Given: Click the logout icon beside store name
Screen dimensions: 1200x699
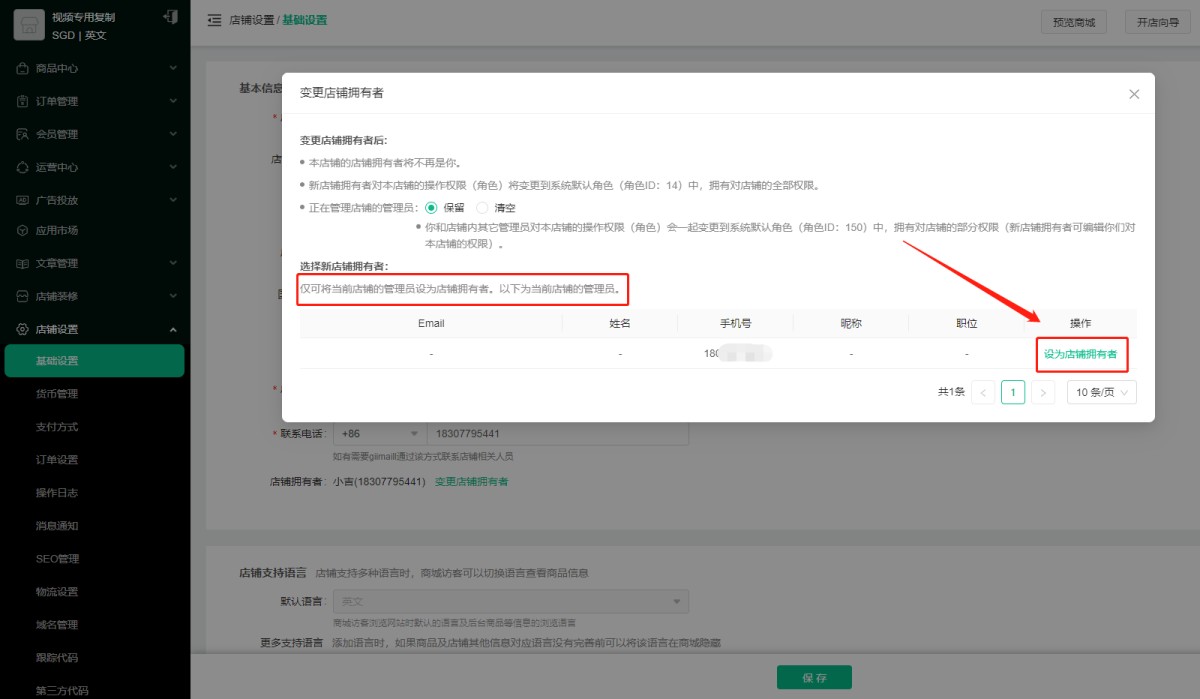Looking at the screenshot, I should pyautogui.click(x=171, y=17).
